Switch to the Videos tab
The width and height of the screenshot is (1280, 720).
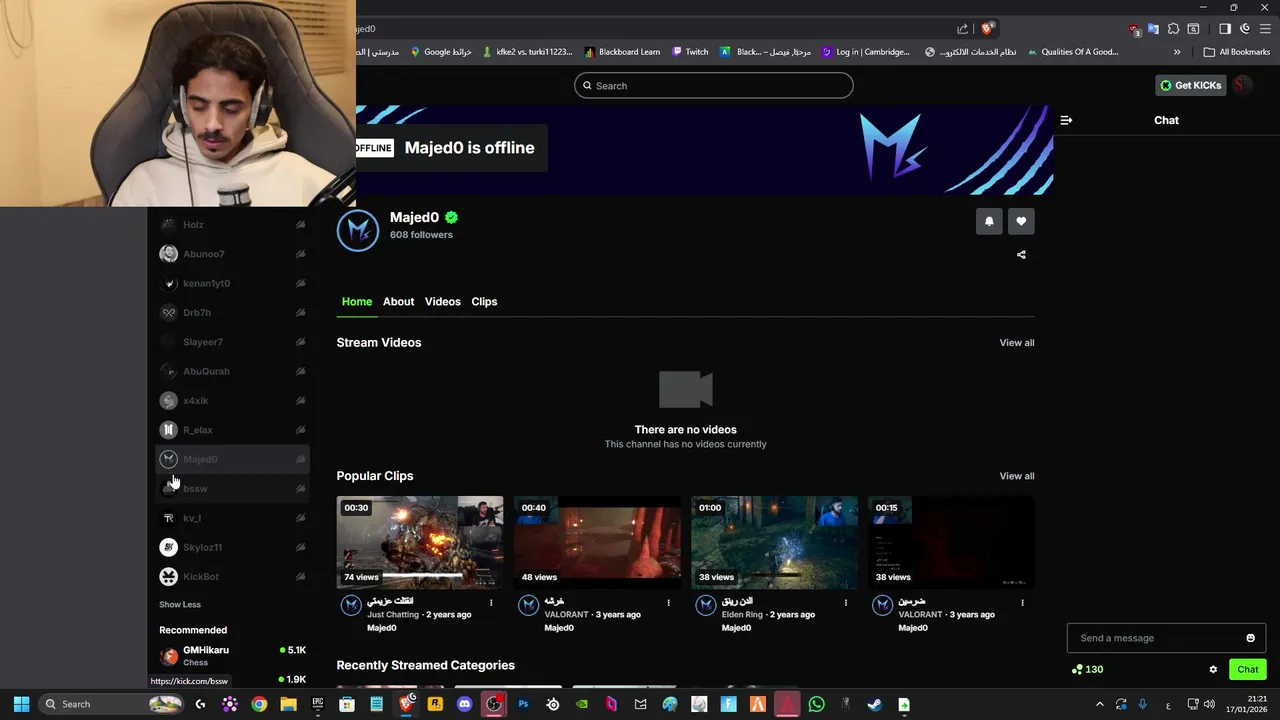tap(442, 302)
